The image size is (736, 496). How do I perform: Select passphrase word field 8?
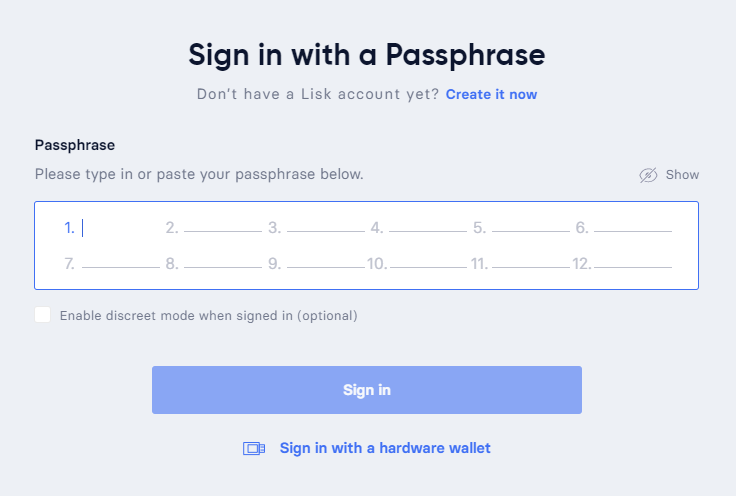click(x=223, y=263)
